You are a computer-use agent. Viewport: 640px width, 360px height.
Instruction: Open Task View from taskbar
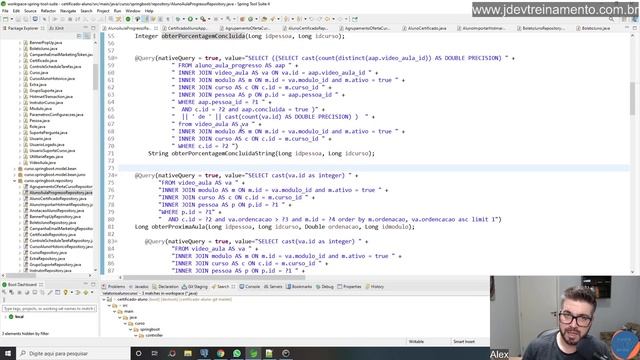[155, 353]
